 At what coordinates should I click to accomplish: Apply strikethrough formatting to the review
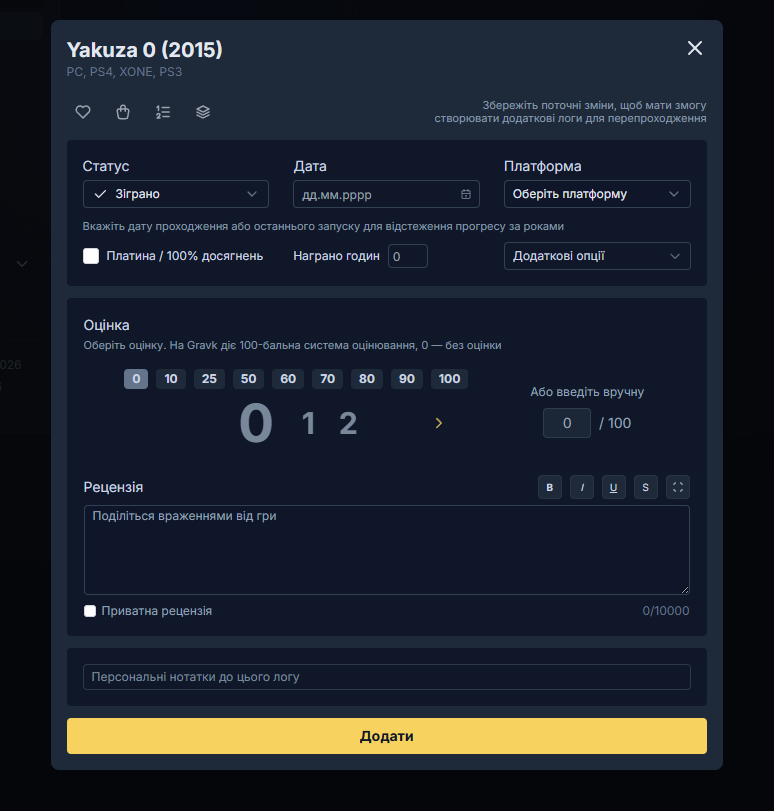pos(646,487)
